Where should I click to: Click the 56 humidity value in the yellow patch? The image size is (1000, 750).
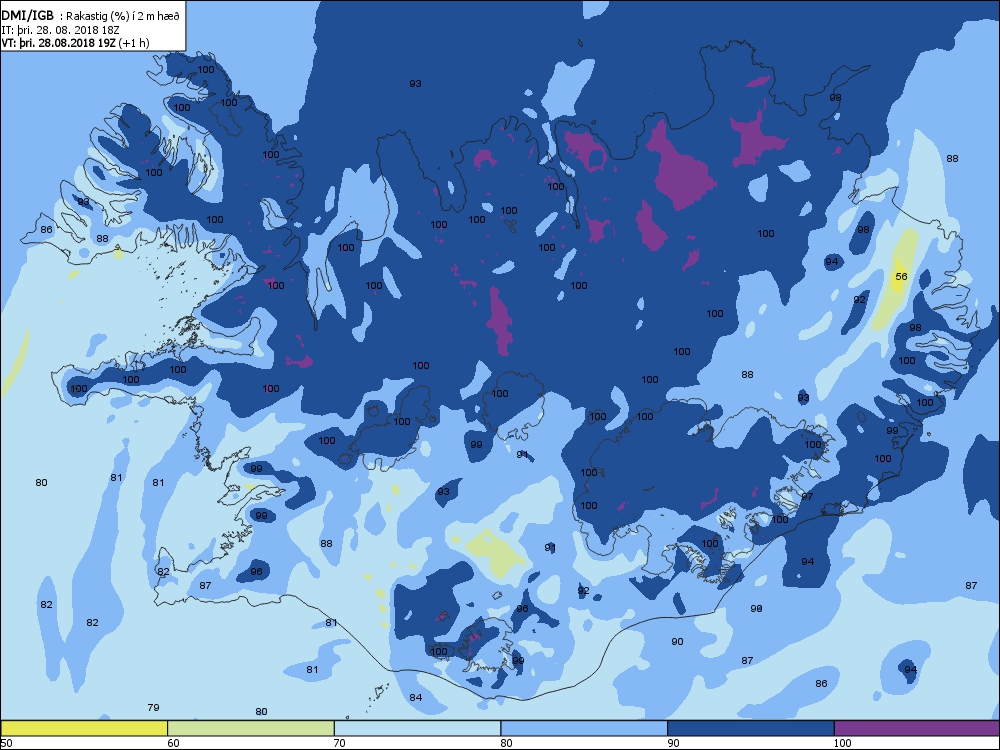pyautogui.click(x=901, y=277)
